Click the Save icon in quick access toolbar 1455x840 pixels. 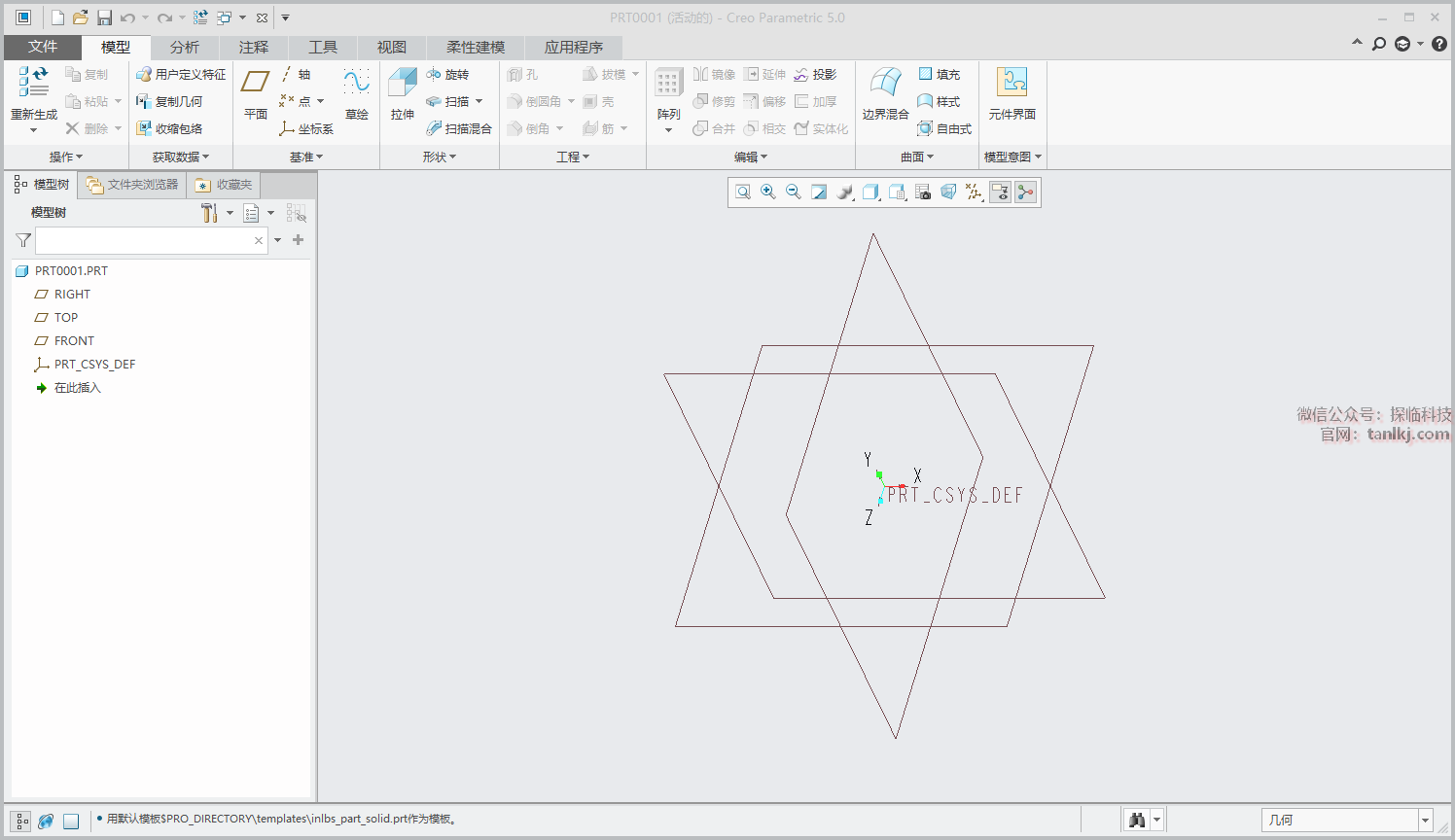[x=104, y=17]
